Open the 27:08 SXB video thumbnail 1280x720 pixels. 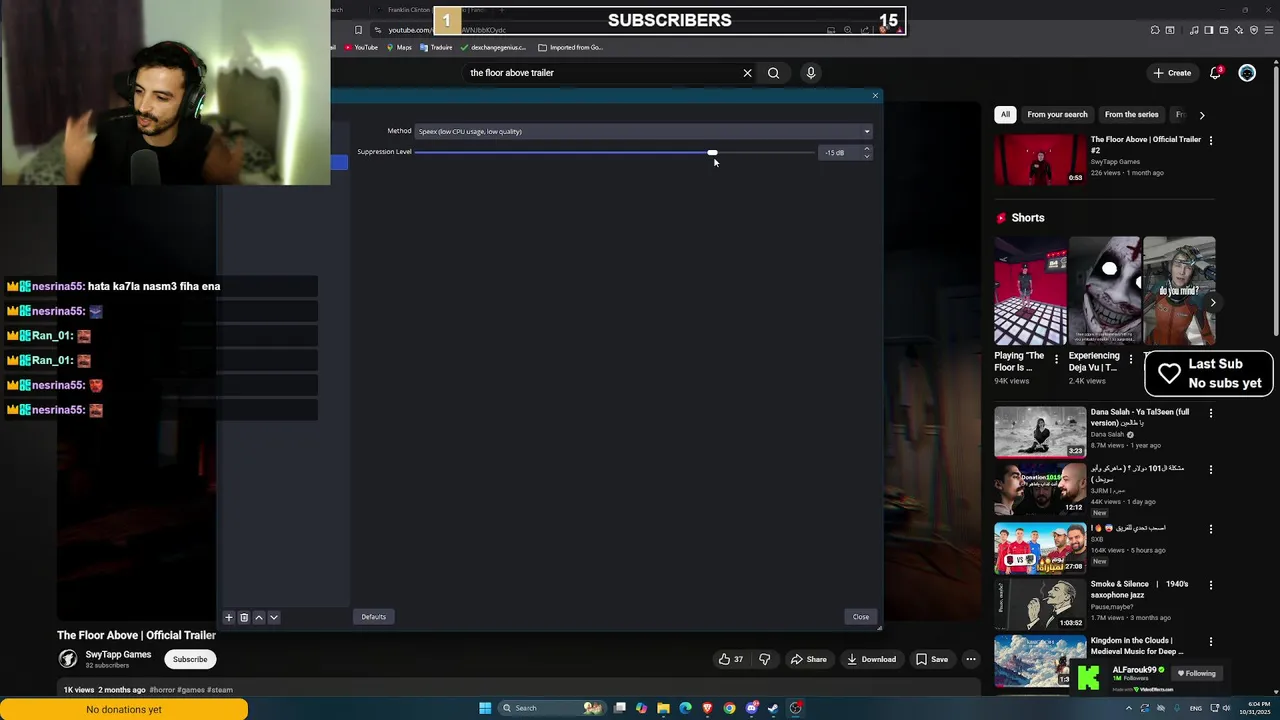point(1040,546)
